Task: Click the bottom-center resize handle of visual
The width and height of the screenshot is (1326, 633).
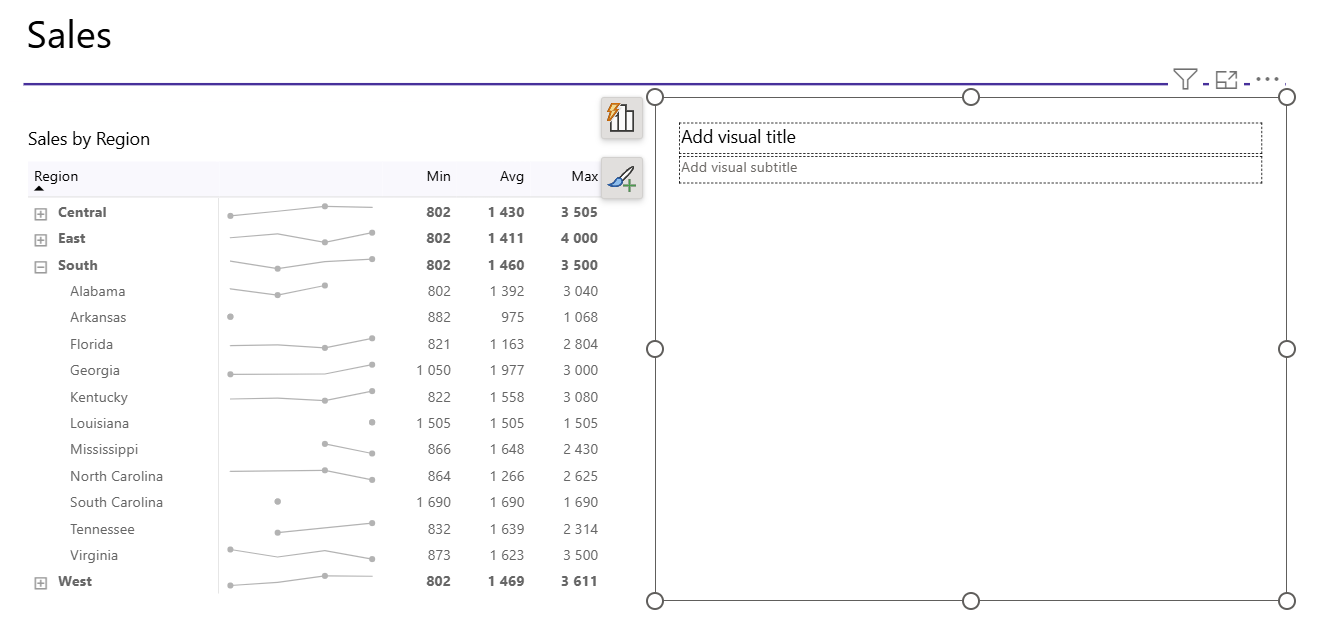Action: 970,600
